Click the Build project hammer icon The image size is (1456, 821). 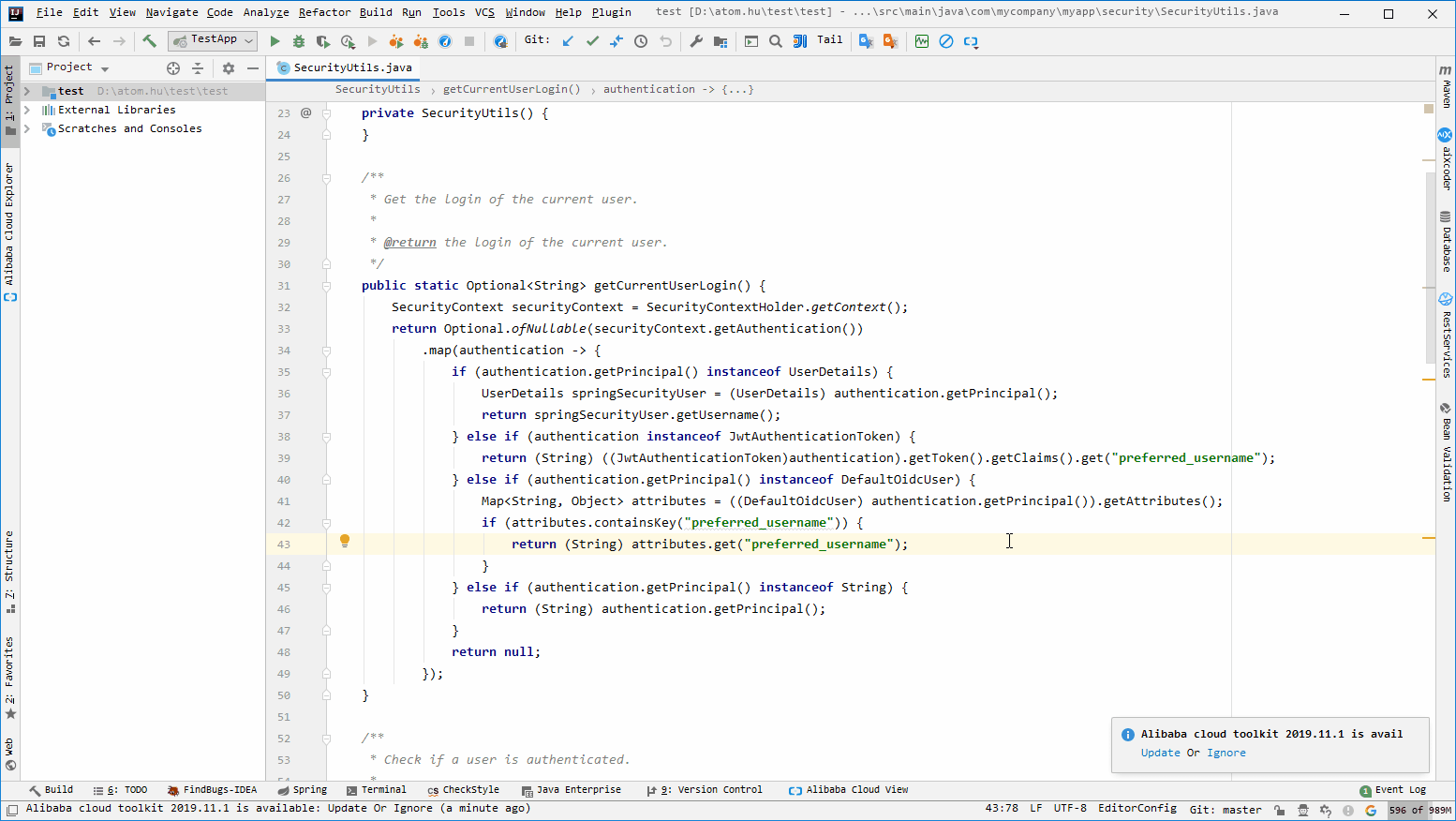(x=149, y=41)
